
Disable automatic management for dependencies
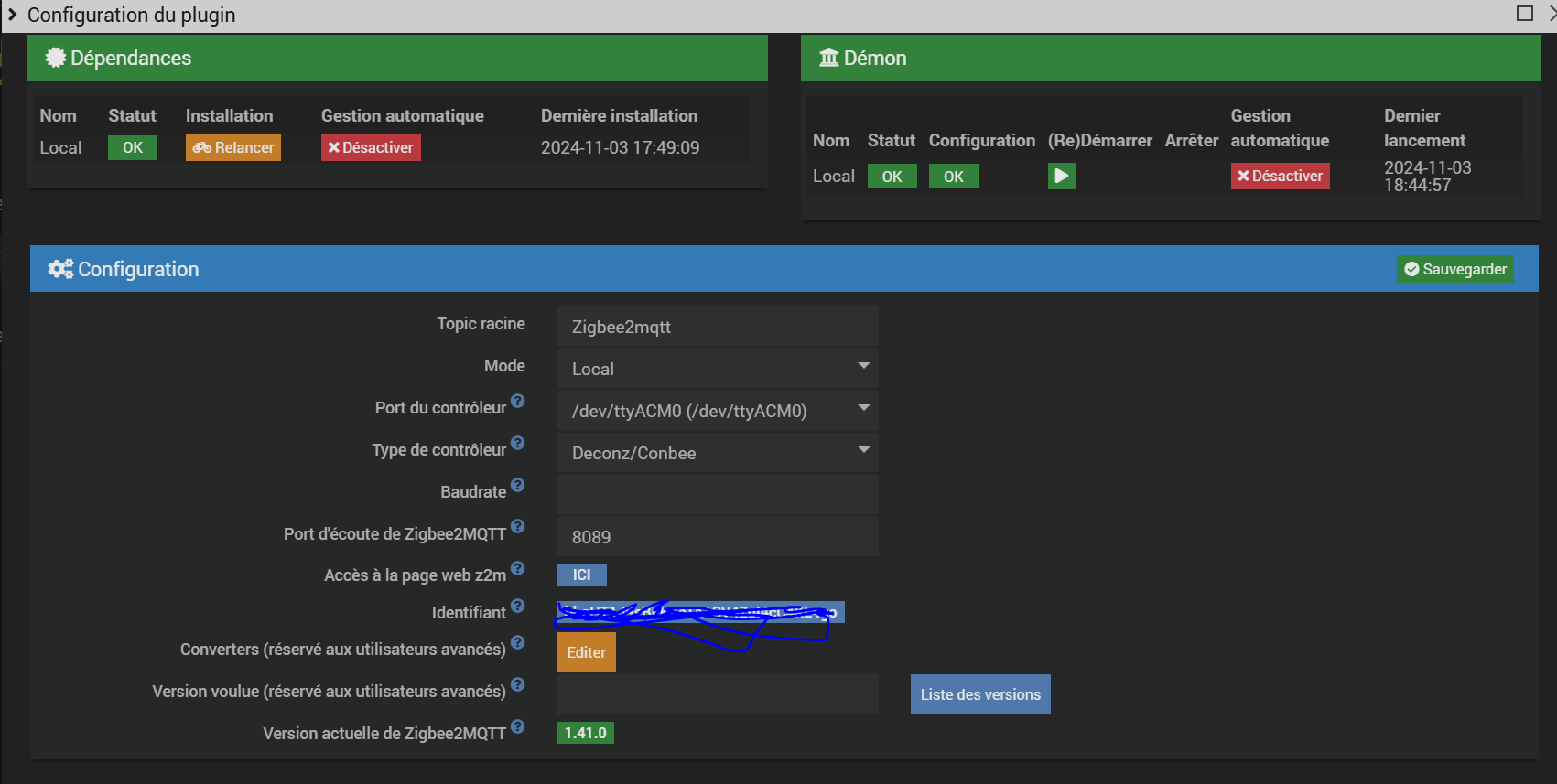(371, 148)
